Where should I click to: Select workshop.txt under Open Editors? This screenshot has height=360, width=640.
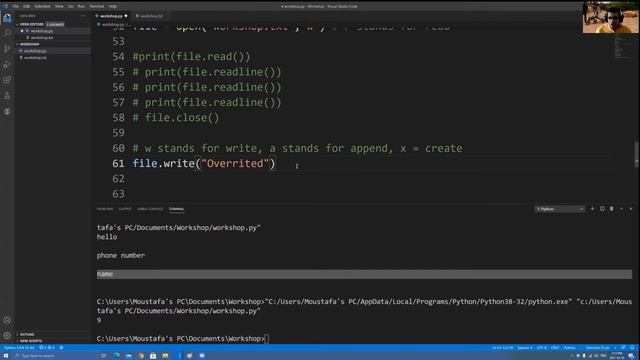pos(53,38)
